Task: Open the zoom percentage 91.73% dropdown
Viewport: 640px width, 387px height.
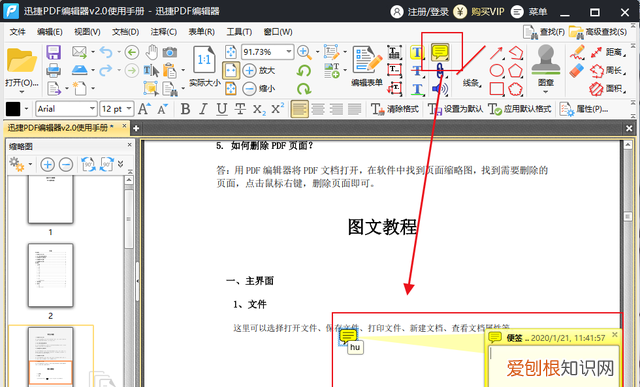Action: point(289,52)
